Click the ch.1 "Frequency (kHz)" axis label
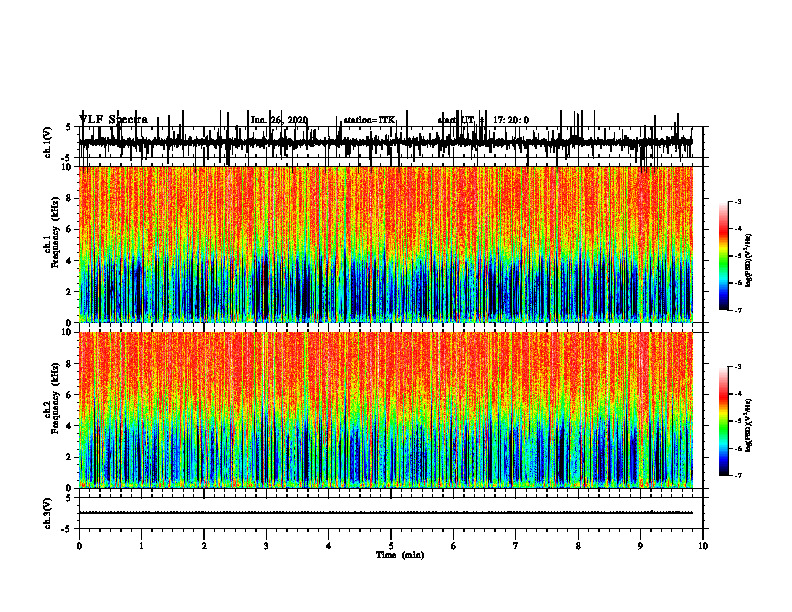Image resolution: width=792 pixels, height=612 pixels. coord(55,233)
